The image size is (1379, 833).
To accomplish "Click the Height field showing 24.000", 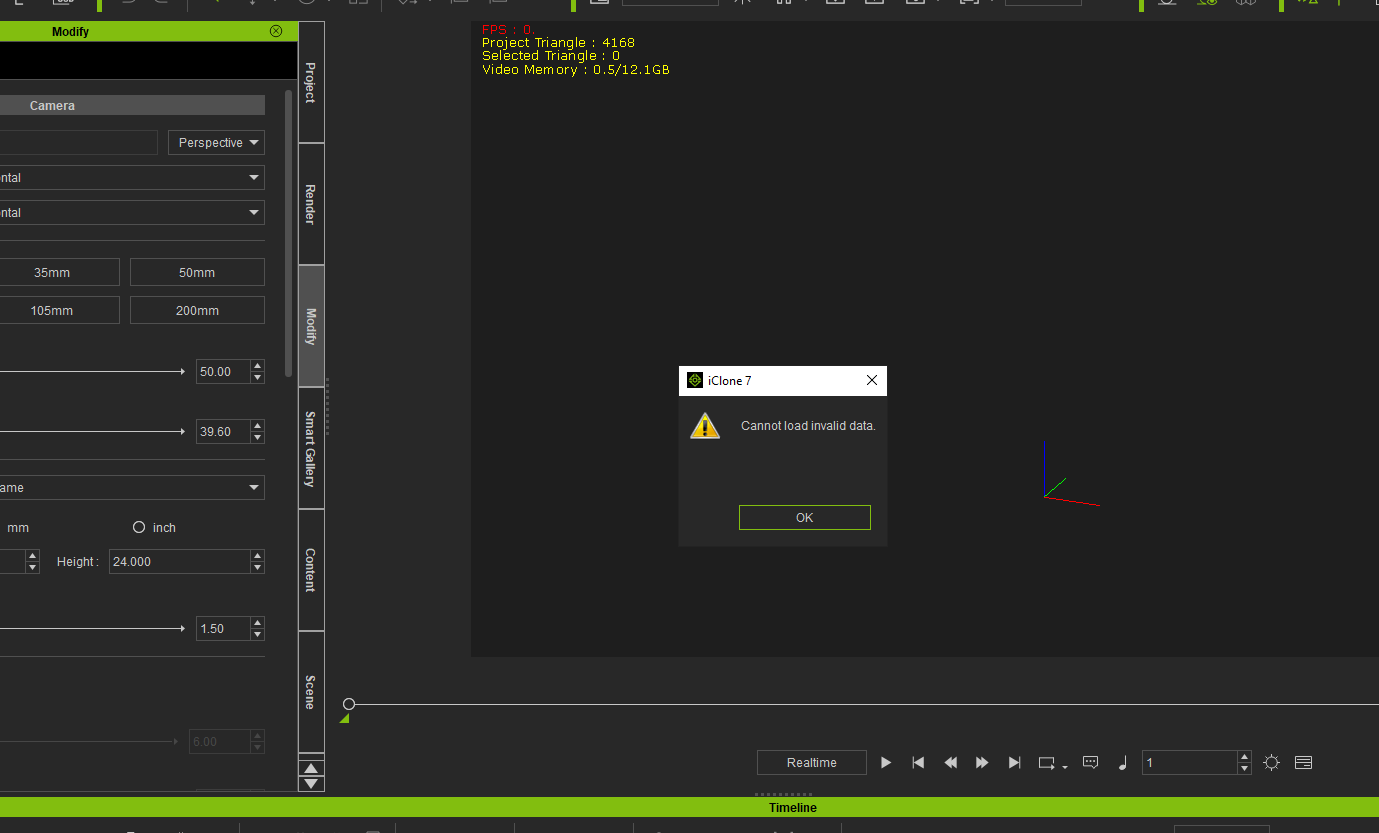I will coord(180,562).
